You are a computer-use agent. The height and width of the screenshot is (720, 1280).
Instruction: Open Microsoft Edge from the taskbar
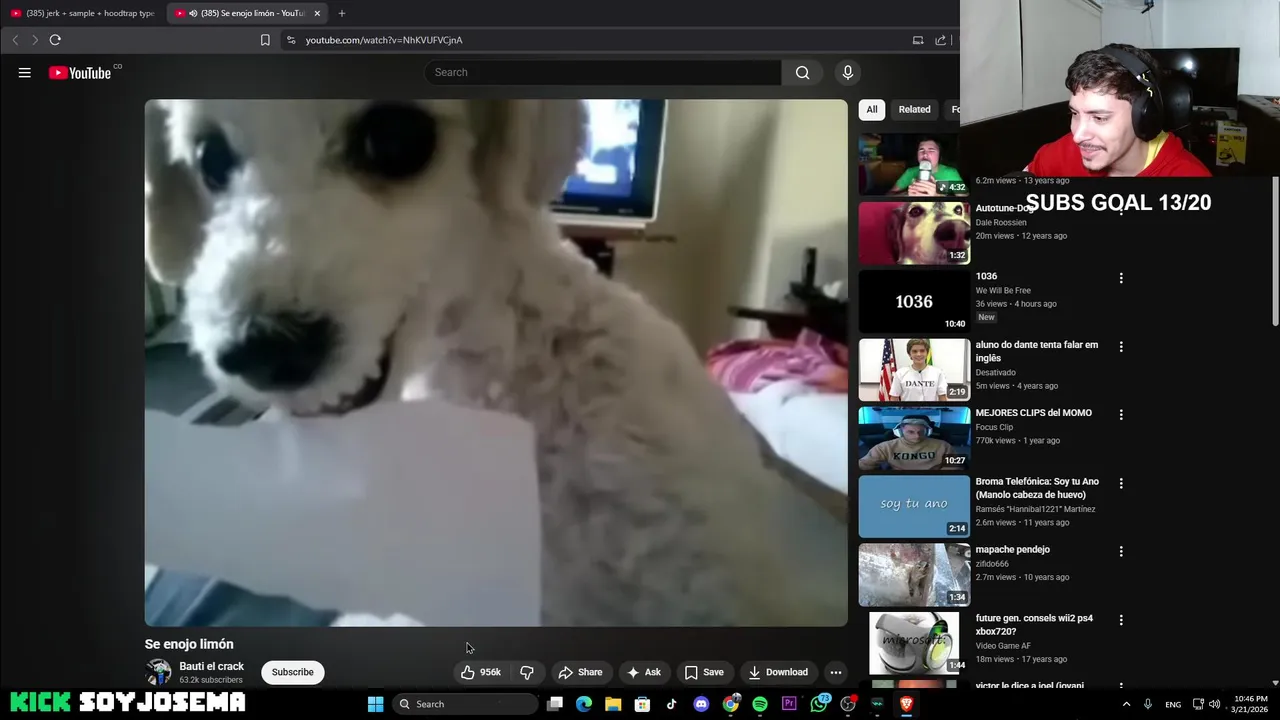coord(584,704)
